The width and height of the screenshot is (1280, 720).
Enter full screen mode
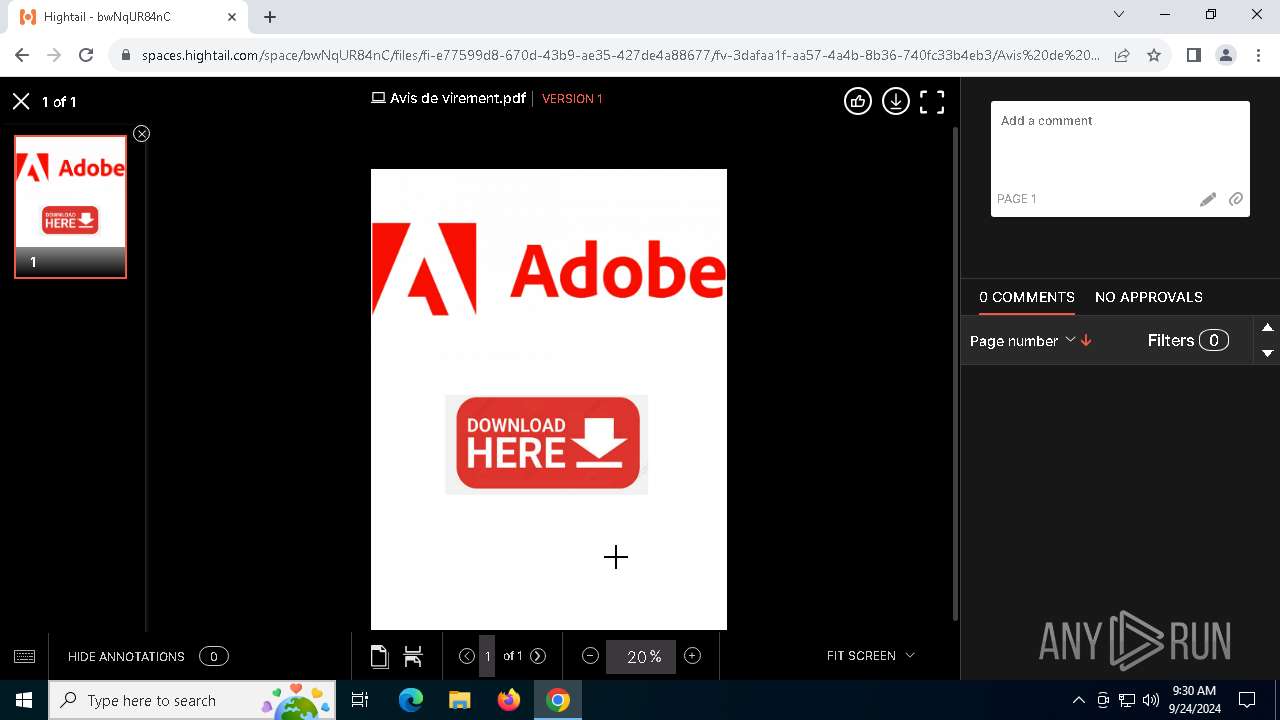click(932, 101)
